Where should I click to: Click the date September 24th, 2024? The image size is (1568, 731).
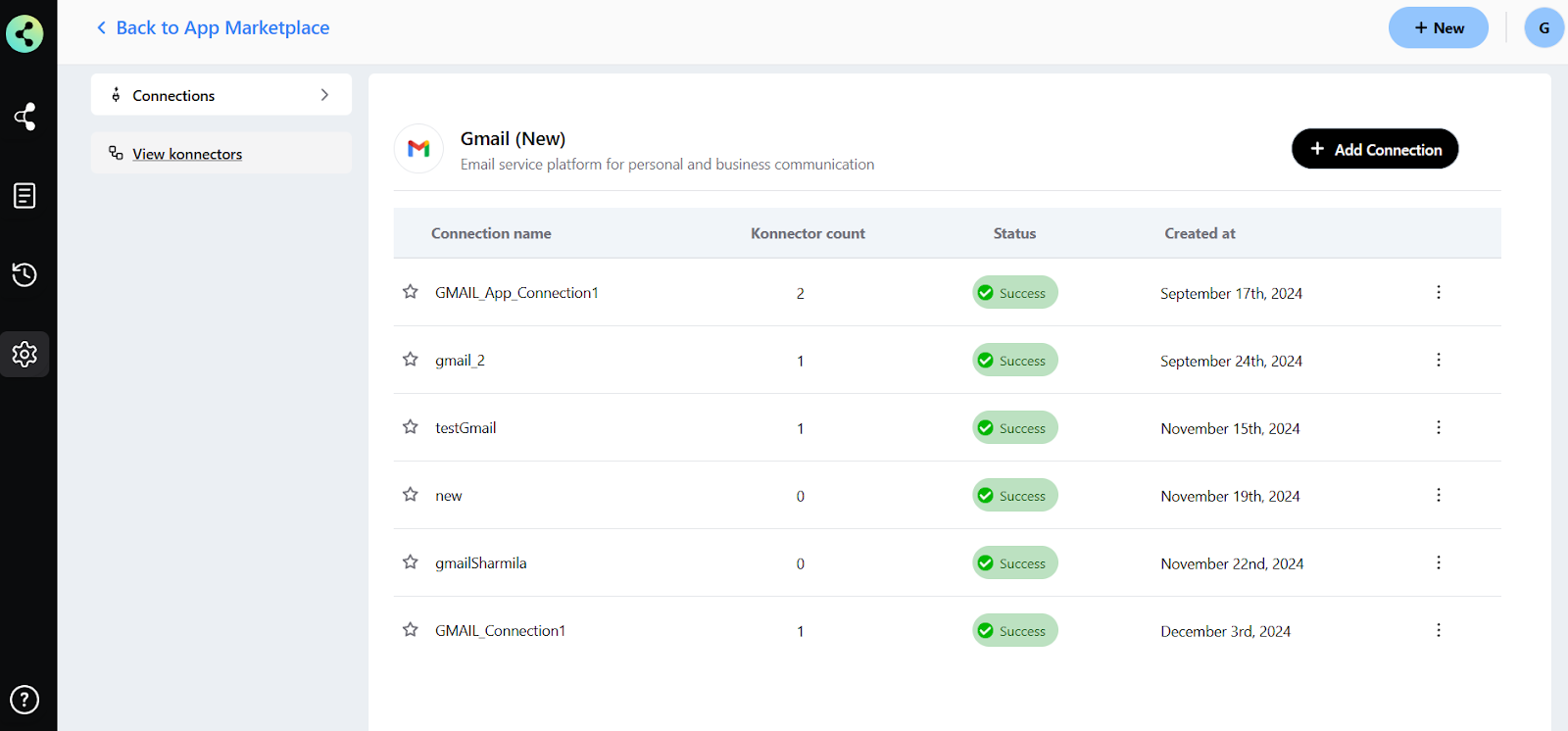click(x=1231, y=361)
